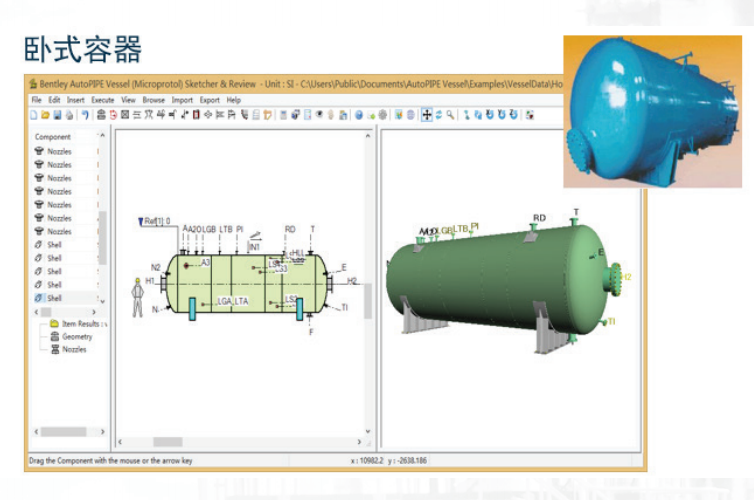Click the eye icon in toolbar
Viewport: 754px width, 500px height.
click(319, 114)
